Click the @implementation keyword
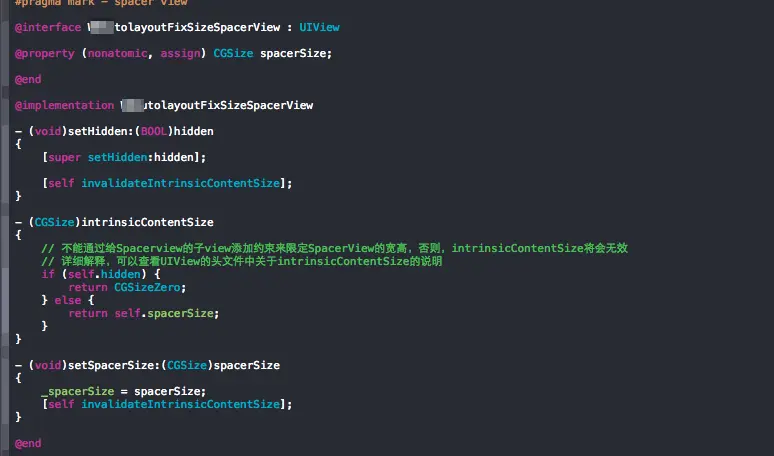Viewport: 774px width, 456px height. pos(64,106)
